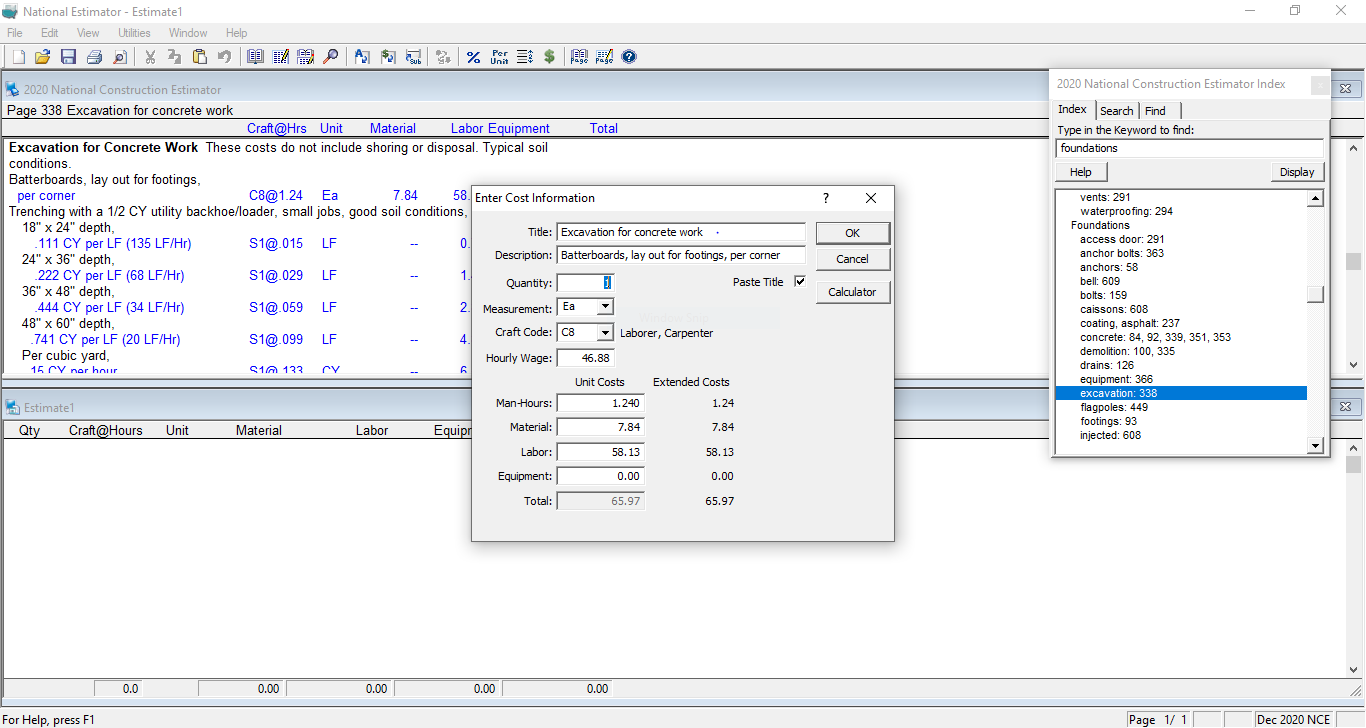Click the Paste clipboard toolbar icon

(200, 57)
